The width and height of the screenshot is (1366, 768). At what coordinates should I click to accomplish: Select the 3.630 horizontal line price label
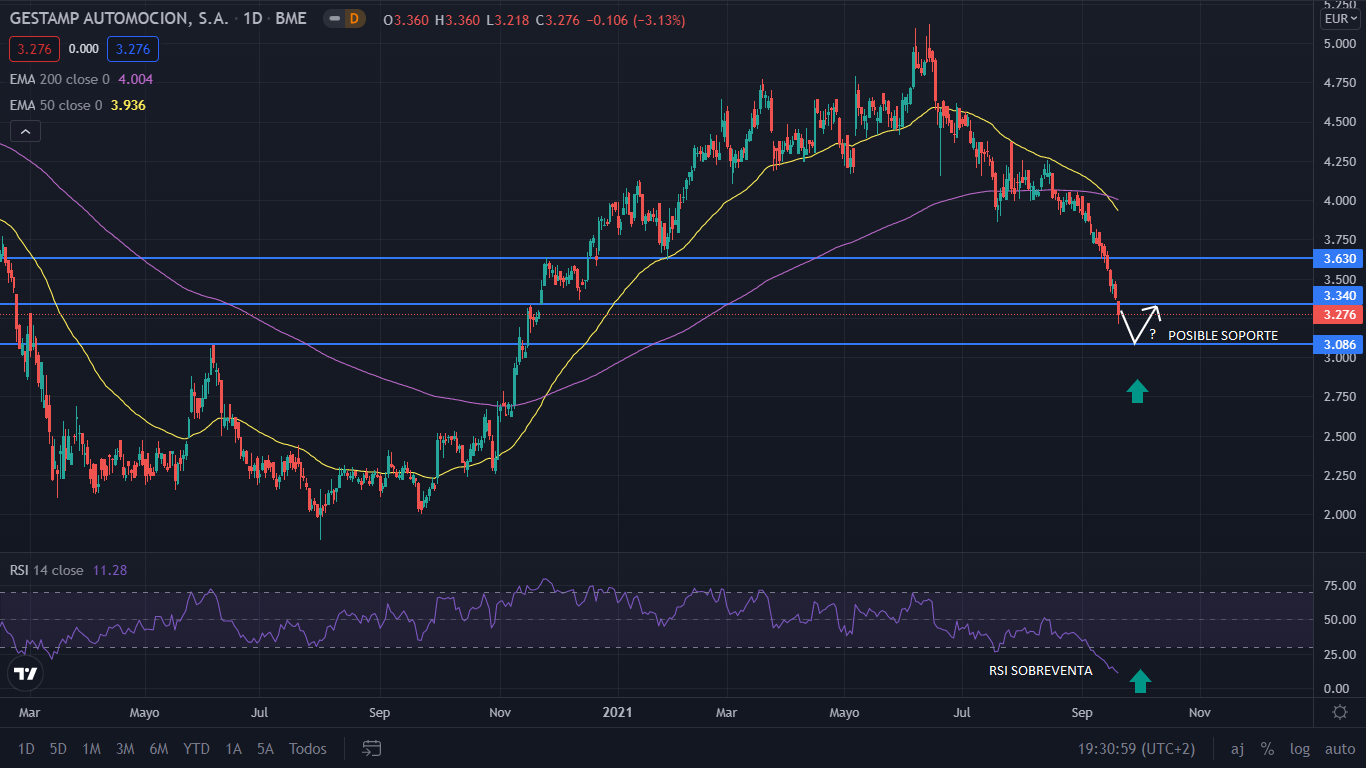pos(1340,258)
